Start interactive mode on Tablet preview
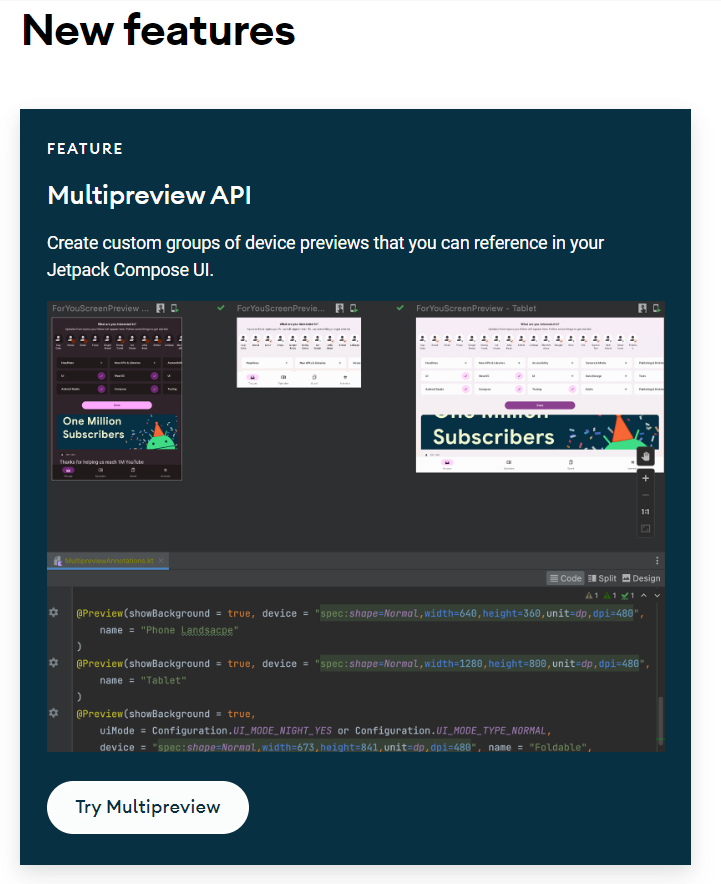Image resolution: width=721 pixels, height=884 pixels. 642,308
